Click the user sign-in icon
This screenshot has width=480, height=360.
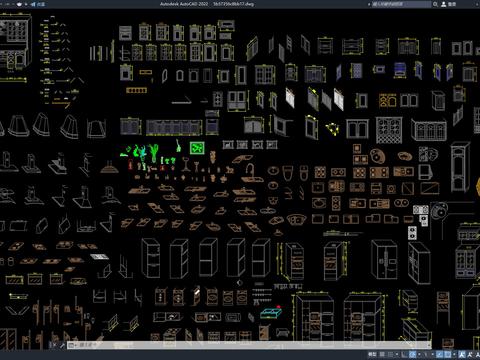coord(444,4)
